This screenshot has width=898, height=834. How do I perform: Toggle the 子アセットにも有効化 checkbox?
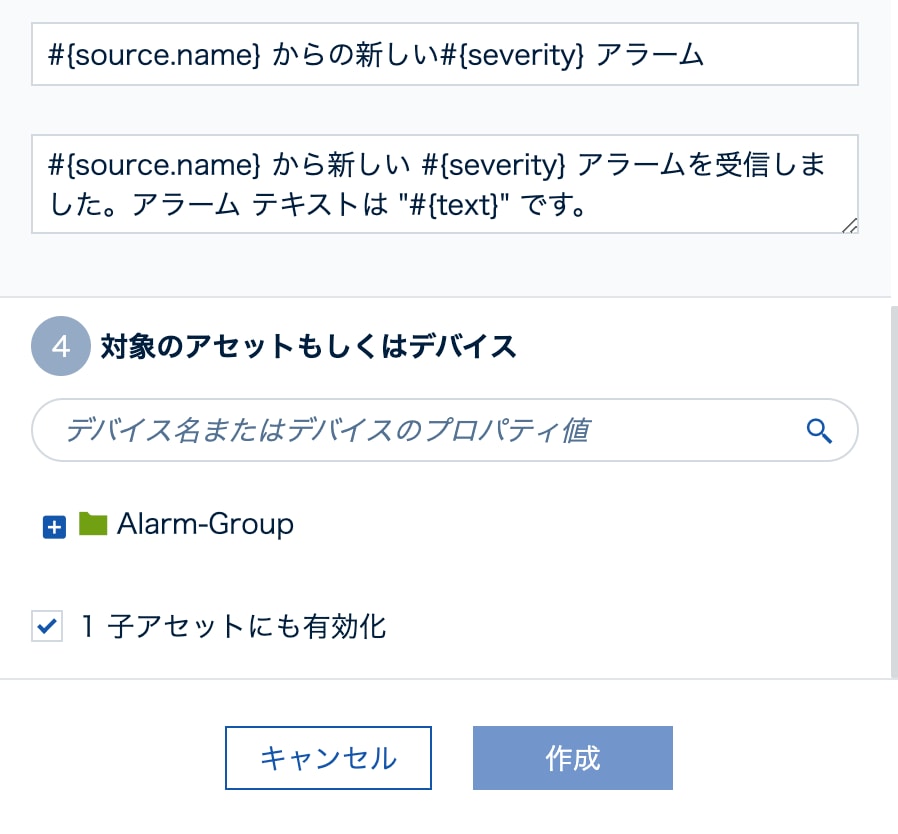46,627
